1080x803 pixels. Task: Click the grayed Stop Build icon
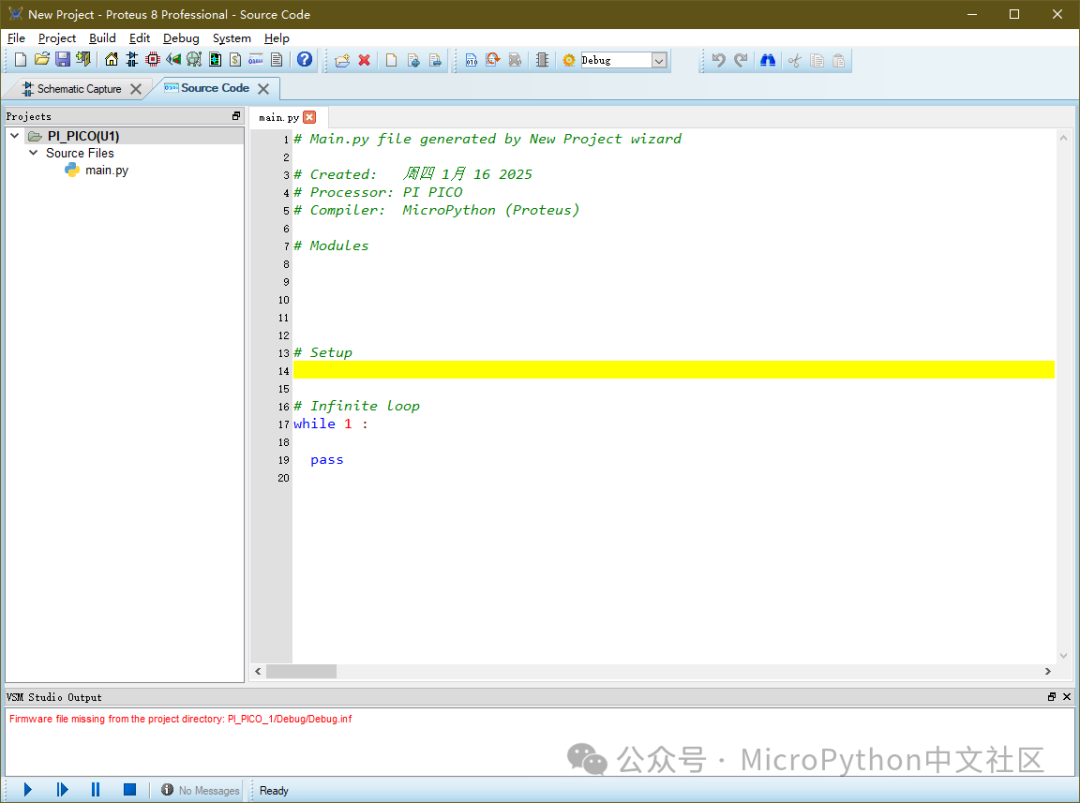[x=515, y=61]
